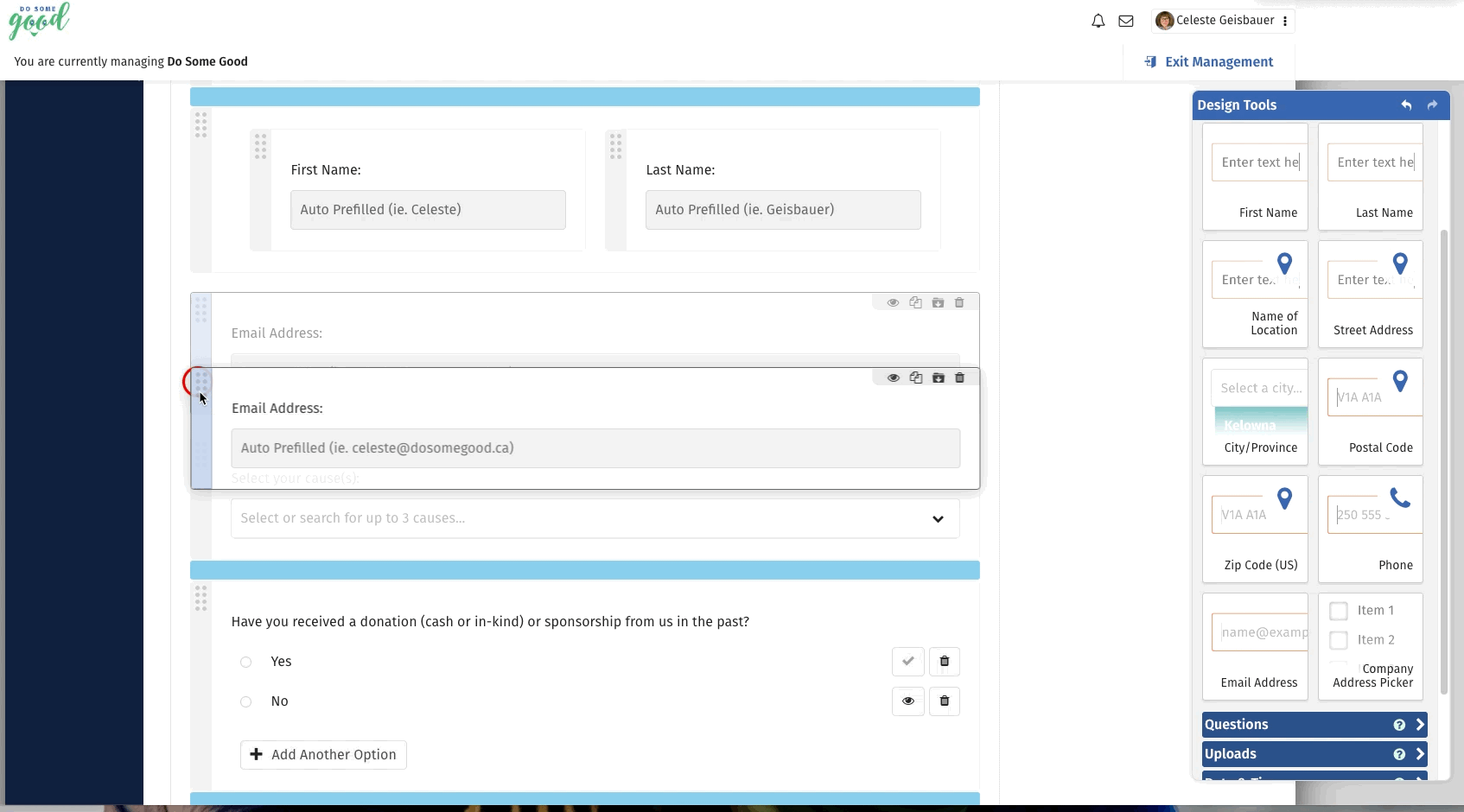Click the prefilled Email Address input
1464x812 pixels.
click(x=595, y=448)
